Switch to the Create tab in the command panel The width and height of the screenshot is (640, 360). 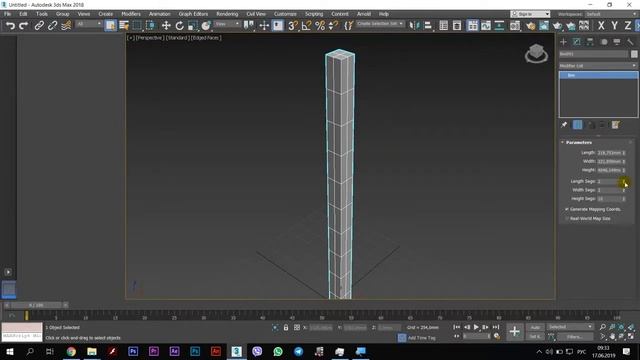[x=563, y=42]
